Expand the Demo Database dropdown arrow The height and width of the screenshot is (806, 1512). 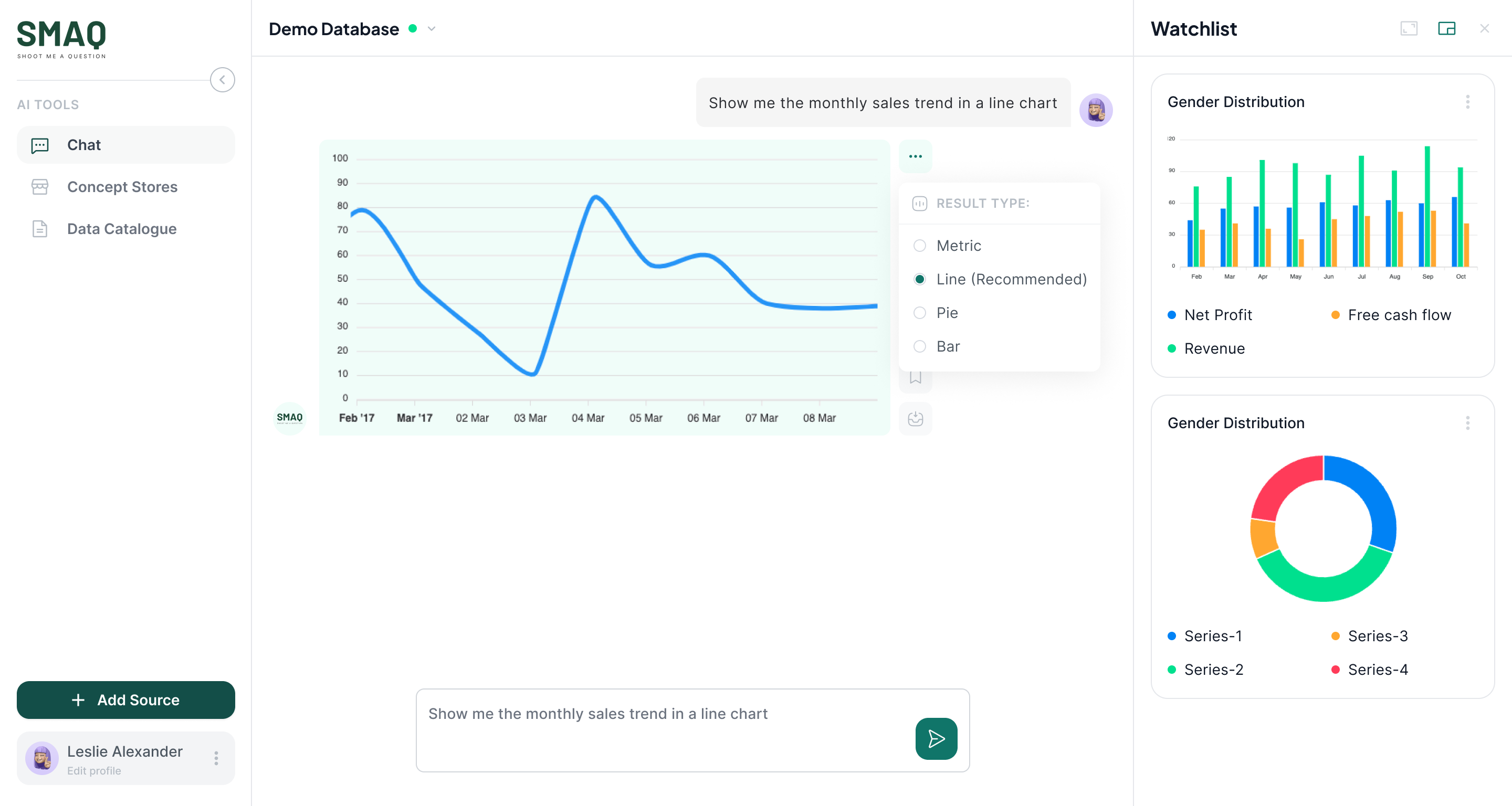(x=432, y=29)
